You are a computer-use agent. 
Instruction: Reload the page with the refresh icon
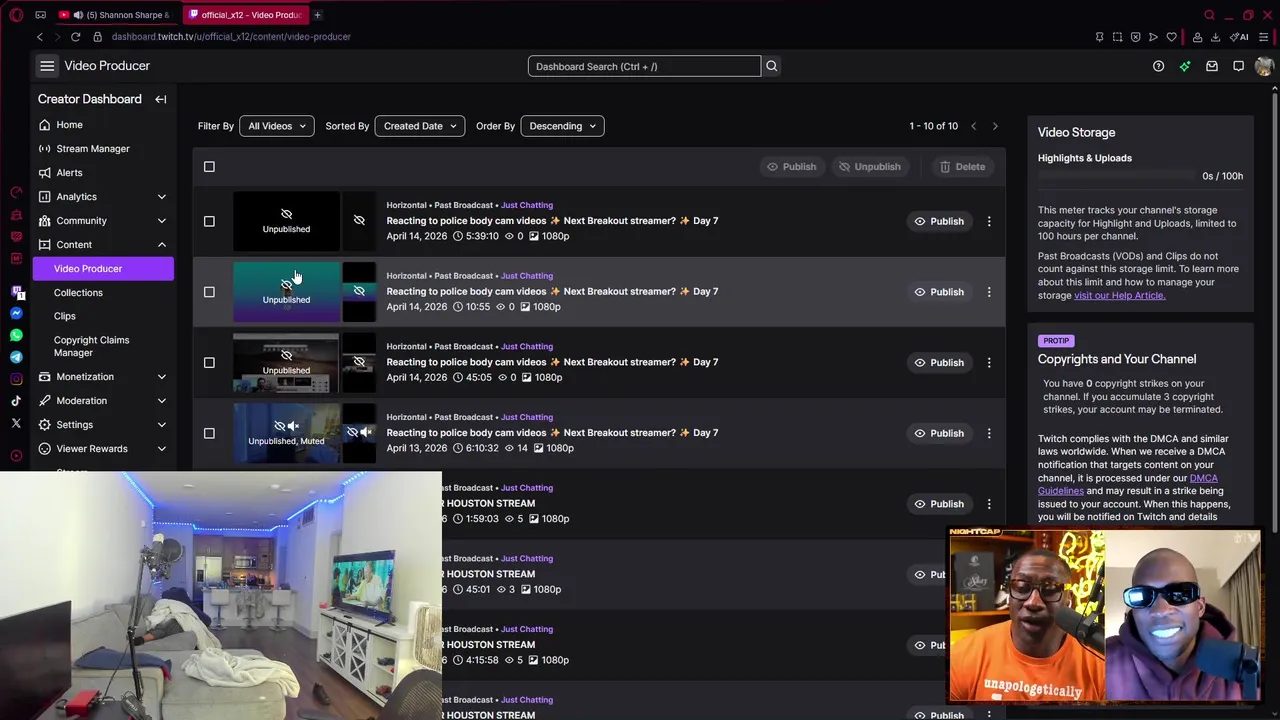pyautogui.click(x=75, y=37)
